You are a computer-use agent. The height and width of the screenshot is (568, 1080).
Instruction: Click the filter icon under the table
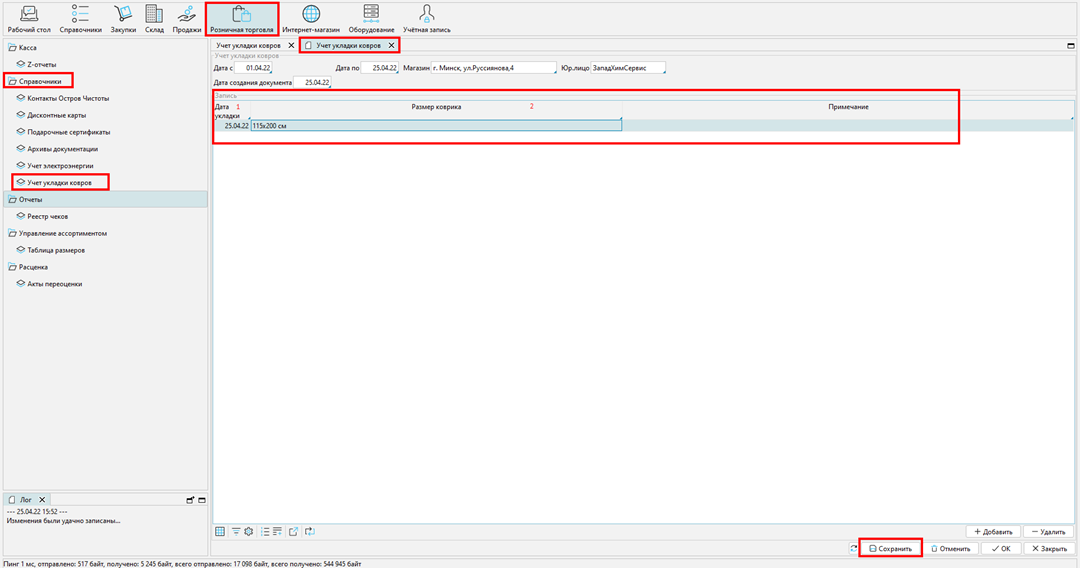(x=235, y=532)
